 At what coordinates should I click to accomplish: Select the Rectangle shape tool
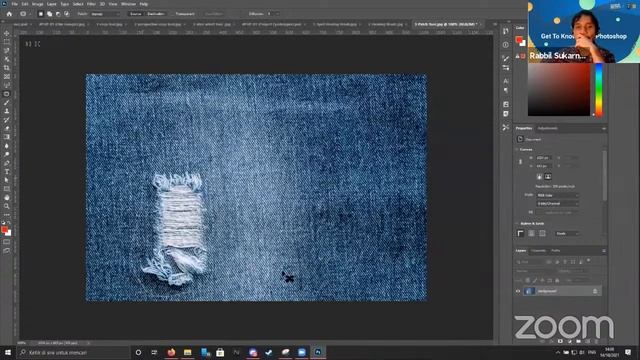click(7, 189)
